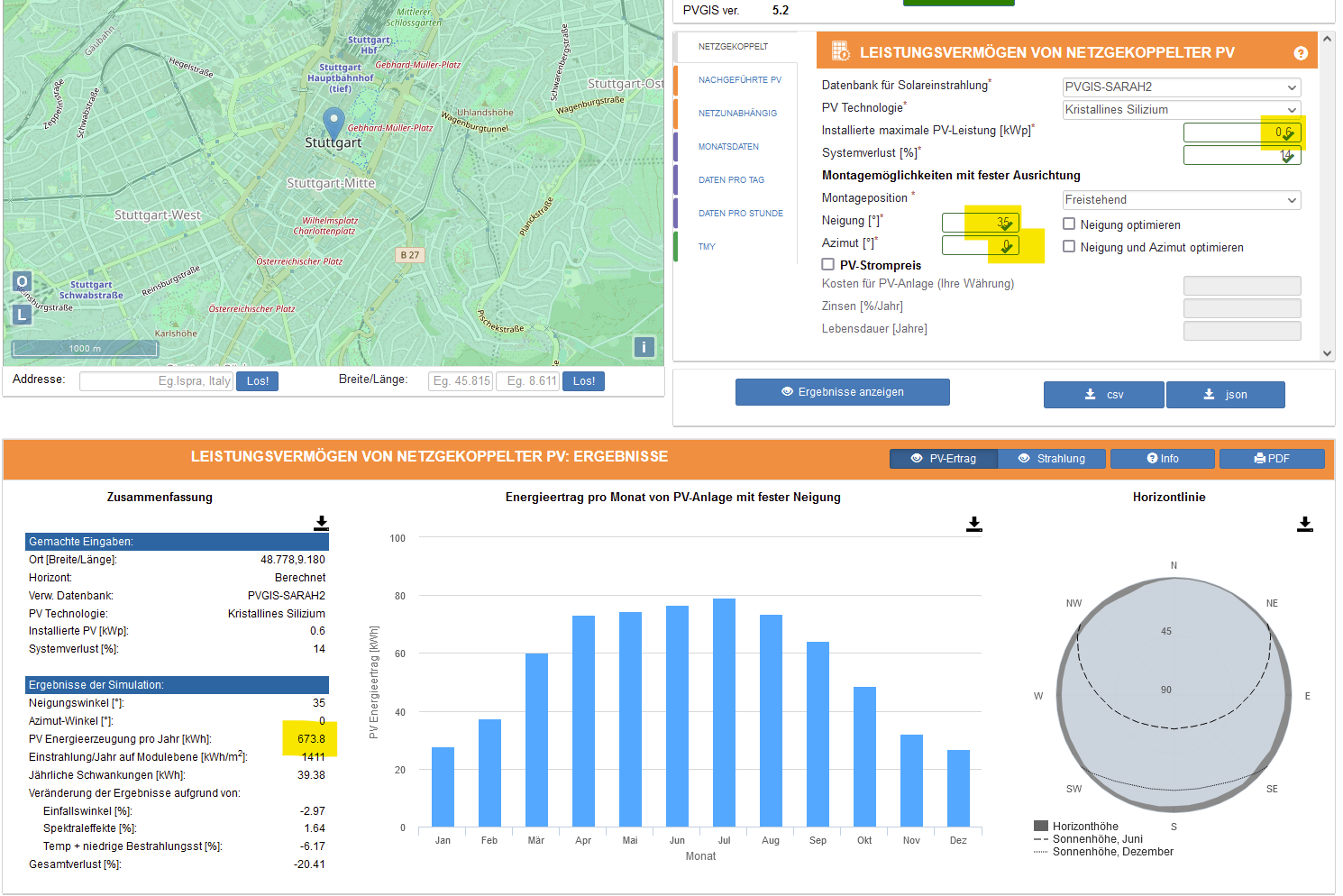
Task: Switch to NETZGEKOPPELT tab
Action: click(734, 46)
